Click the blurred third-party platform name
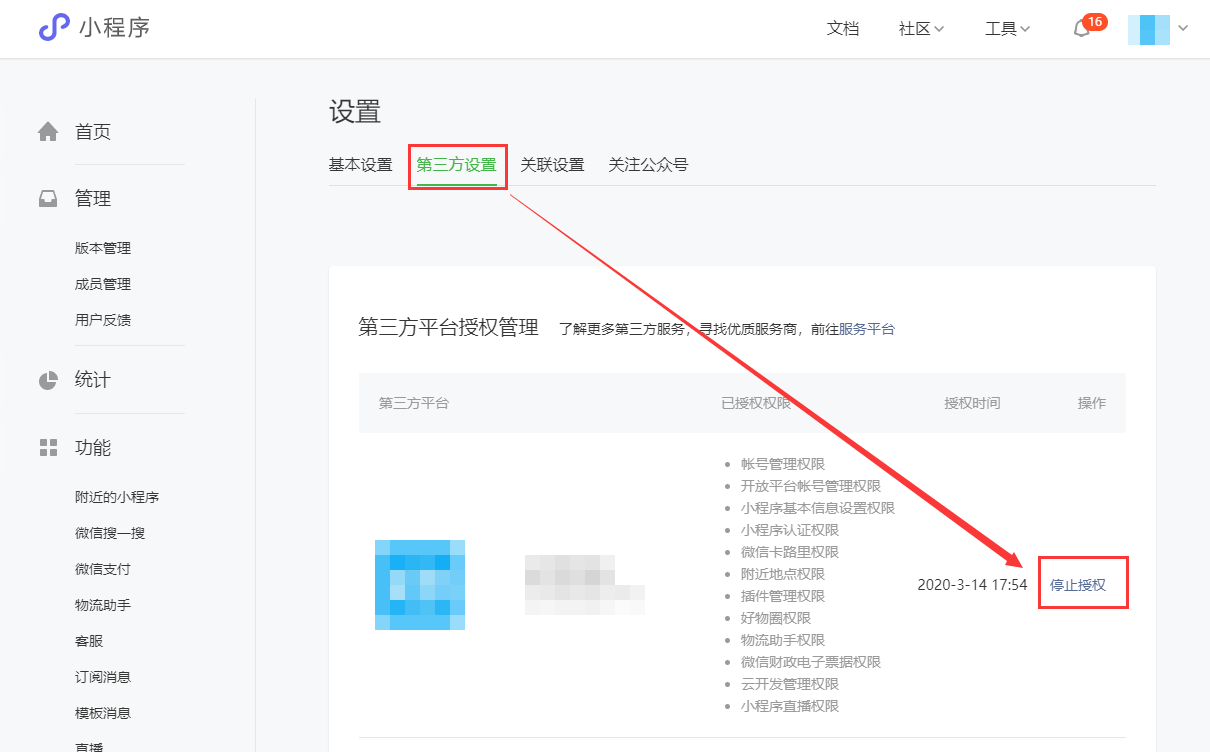1210x752 pixels. tap(585, 585)
